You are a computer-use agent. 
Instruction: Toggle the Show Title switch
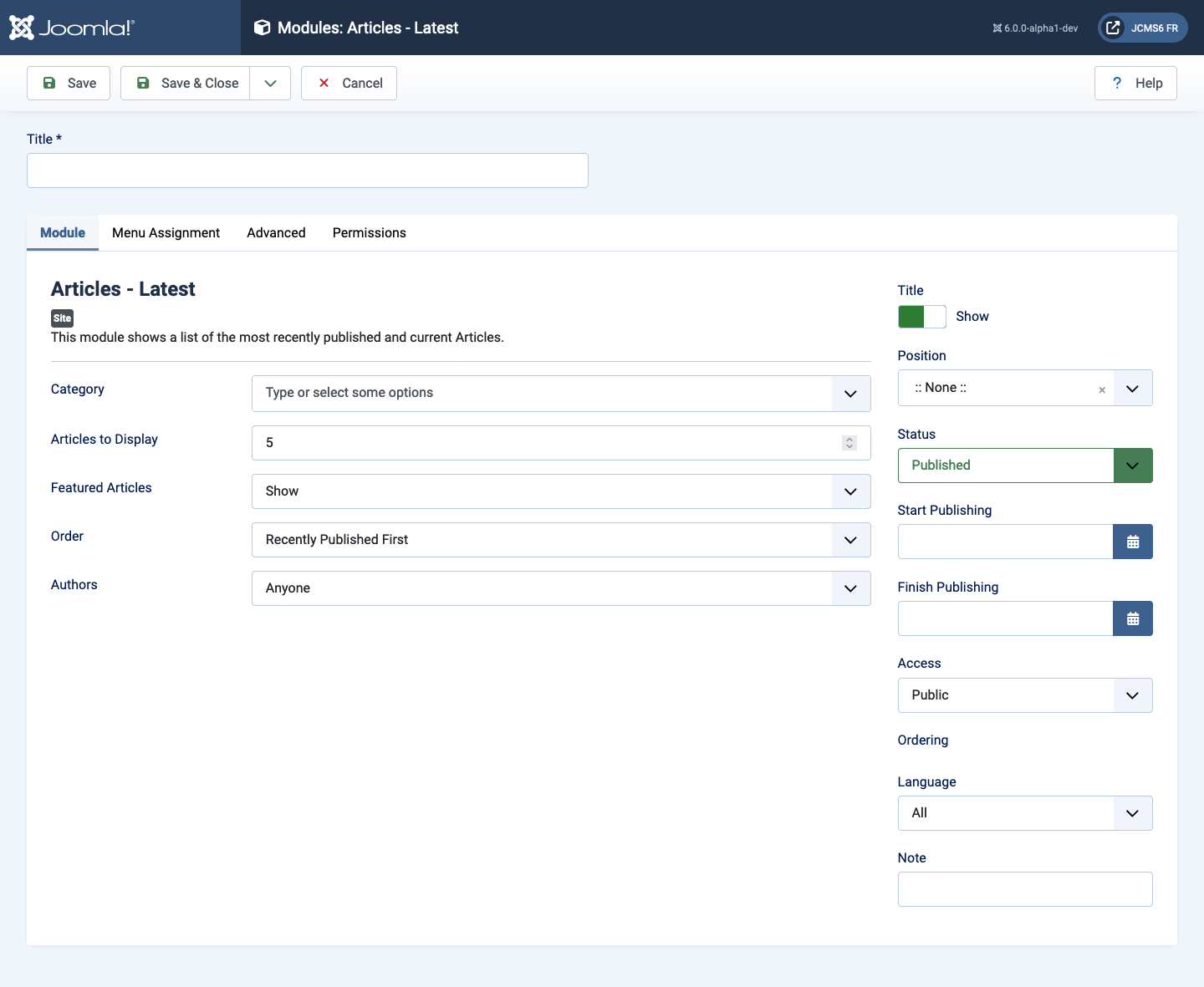[x=922, y=317]
